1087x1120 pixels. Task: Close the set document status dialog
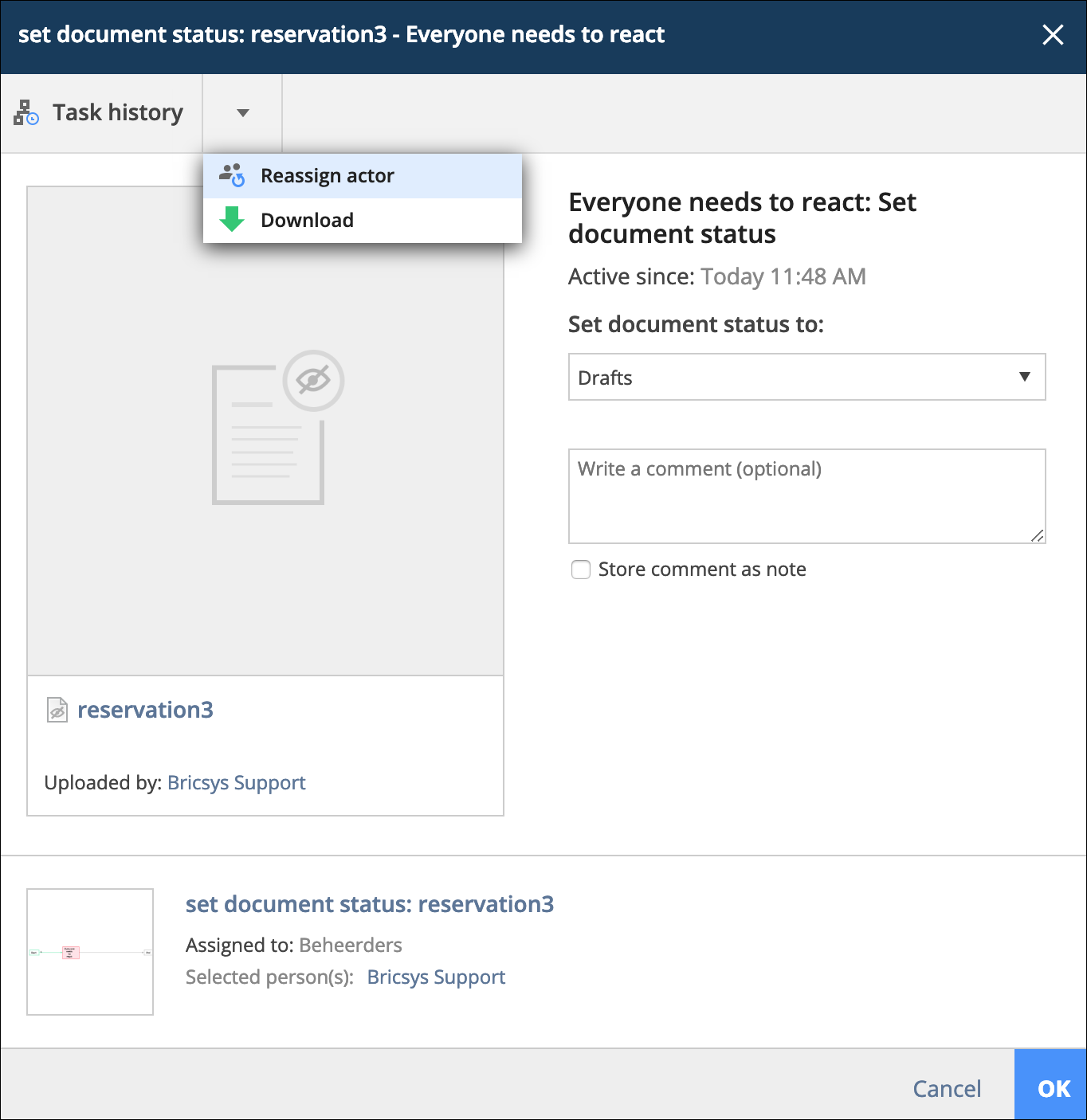coord(1053,35)
